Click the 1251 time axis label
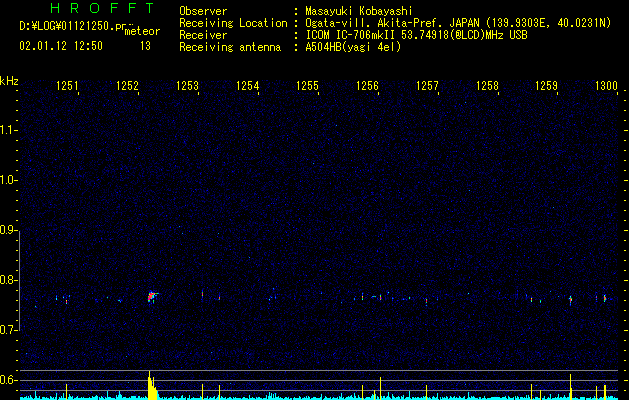 click(67, 85)
